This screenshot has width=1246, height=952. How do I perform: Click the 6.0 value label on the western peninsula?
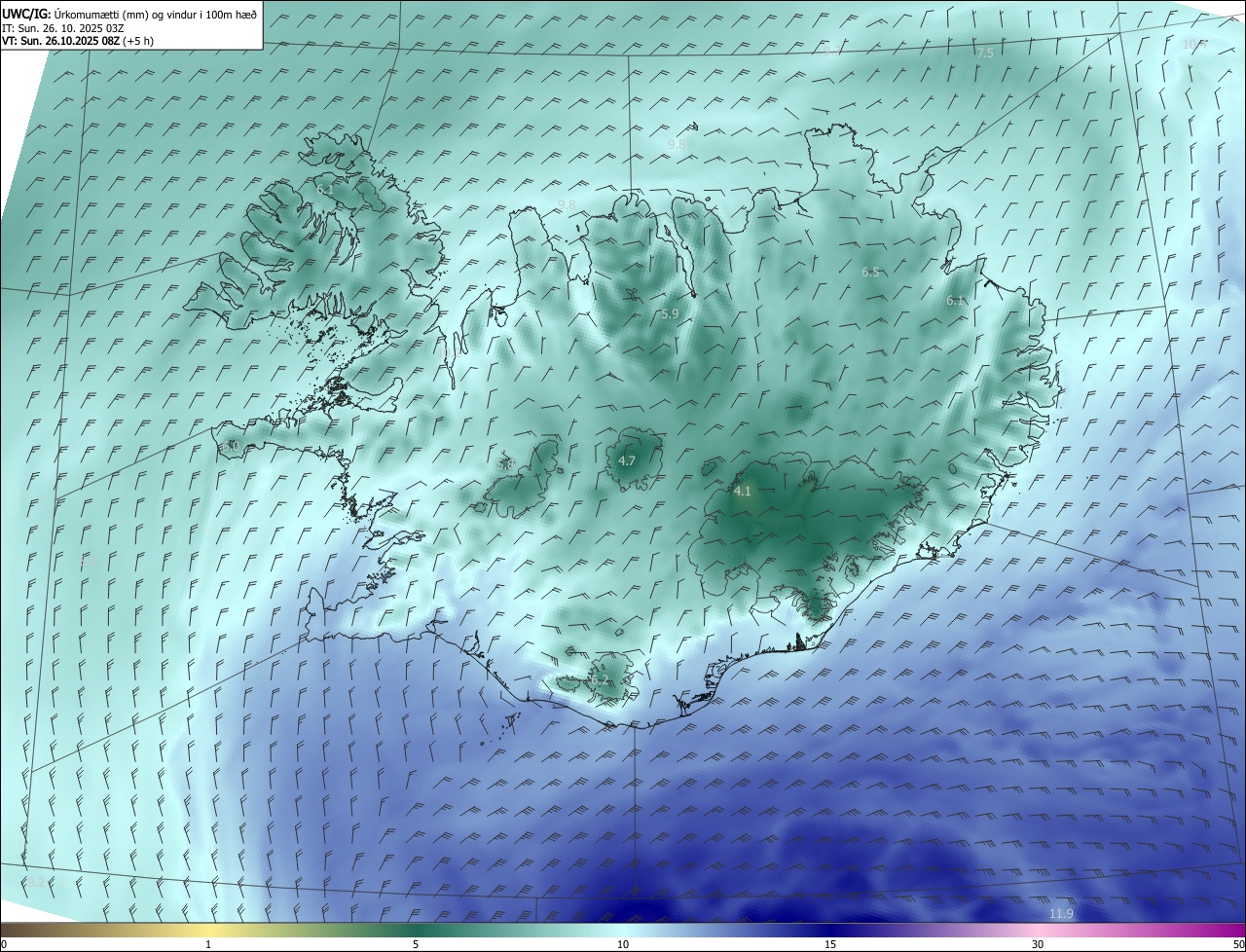click(x=231, y=446)
